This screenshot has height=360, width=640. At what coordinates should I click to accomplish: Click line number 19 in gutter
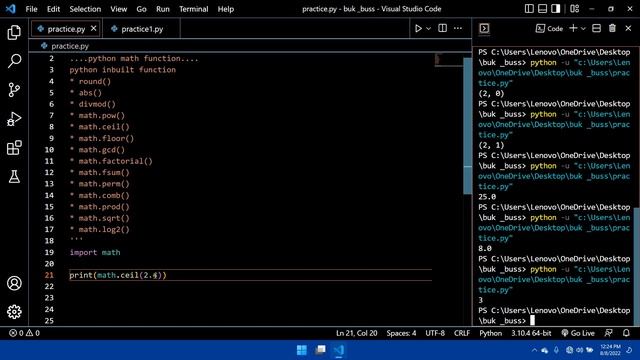tap(49, 252)
